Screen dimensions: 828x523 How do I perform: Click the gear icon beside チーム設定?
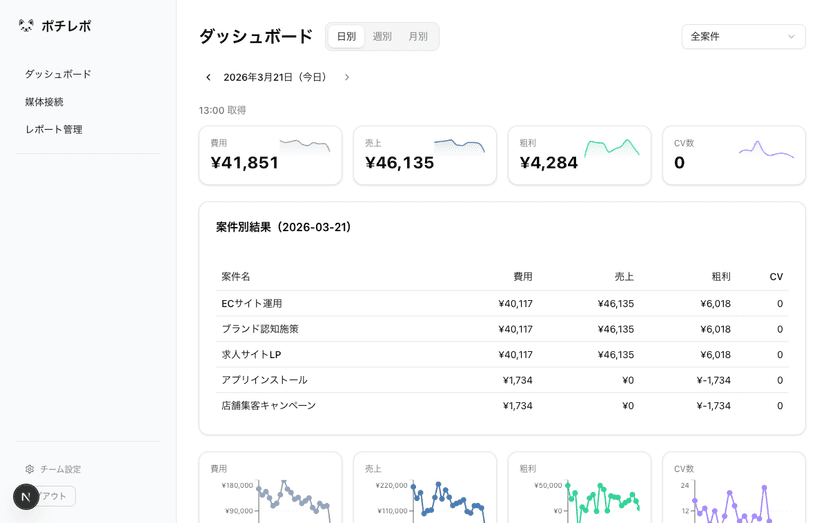(30, 469)
